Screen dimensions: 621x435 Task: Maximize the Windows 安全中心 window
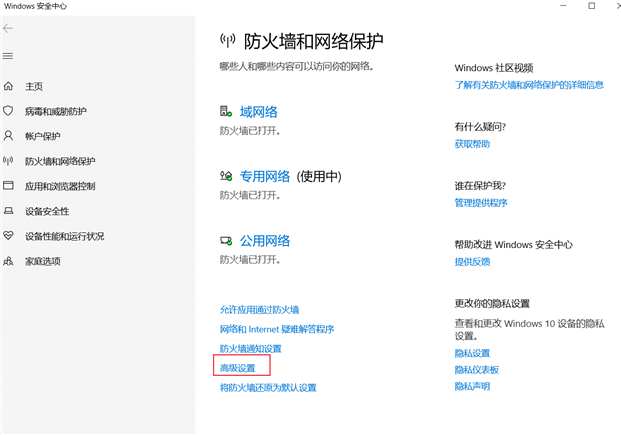[591, 6]
